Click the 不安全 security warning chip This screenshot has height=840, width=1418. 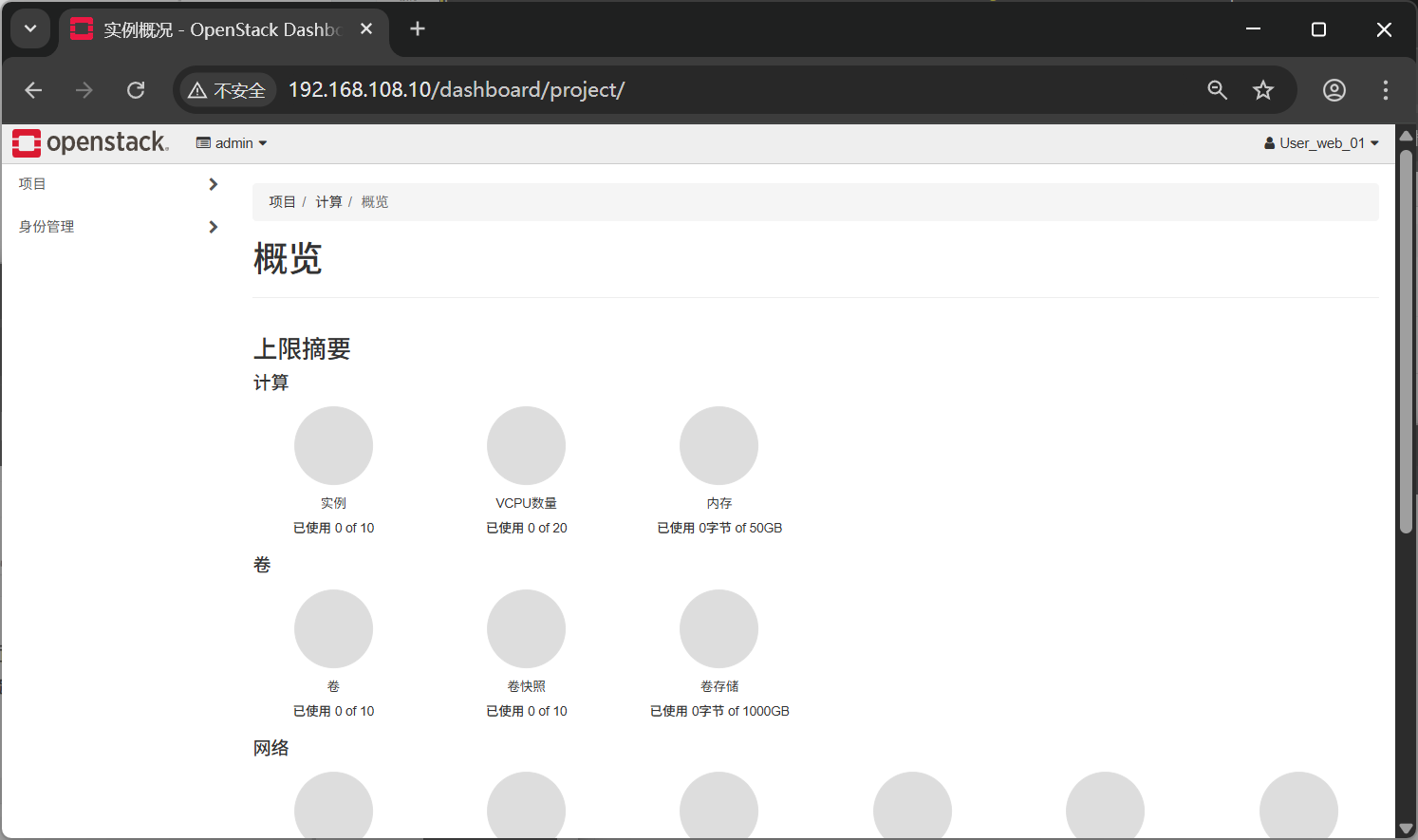click(227, 90)
